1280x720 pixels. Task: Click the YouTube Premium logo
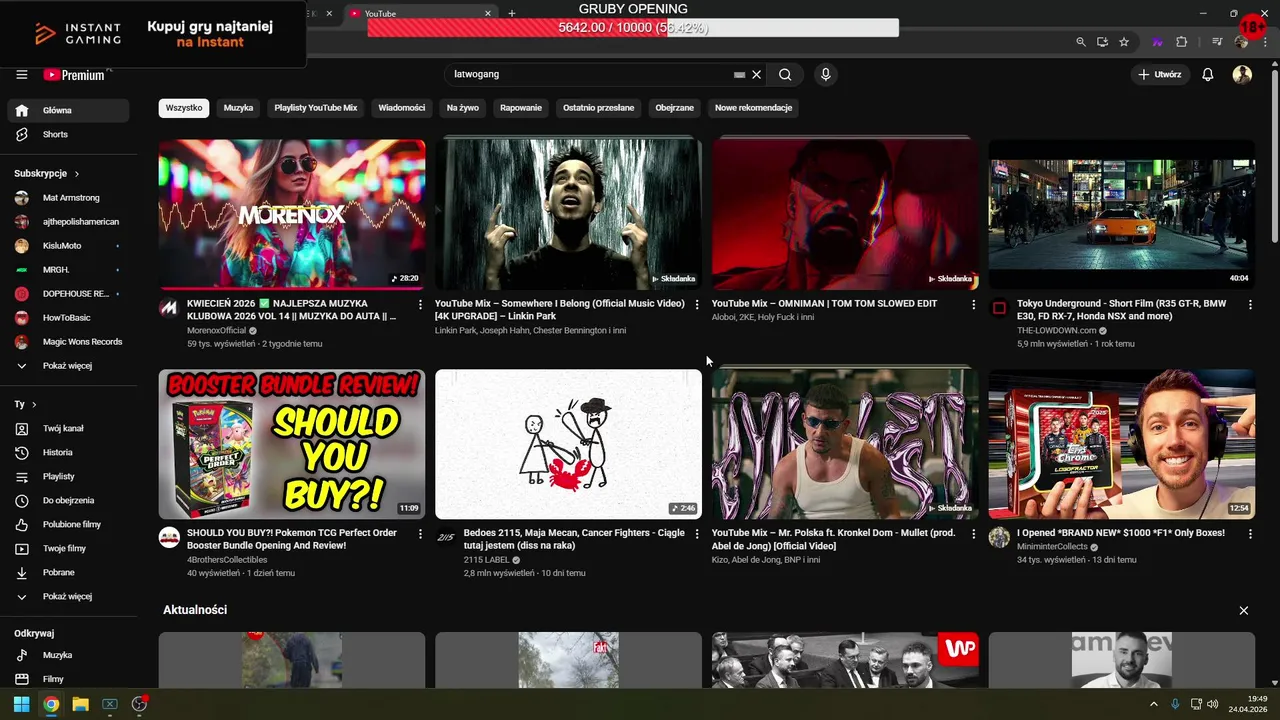74,74
